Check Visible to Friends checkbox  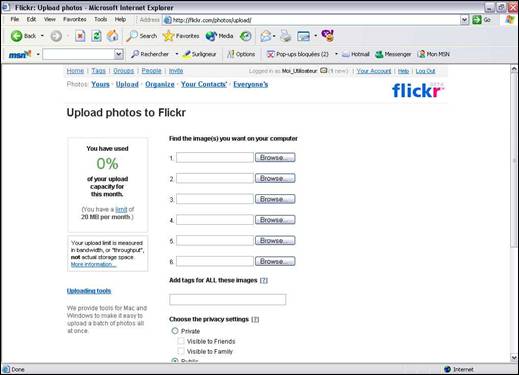(x=181, y=341)
